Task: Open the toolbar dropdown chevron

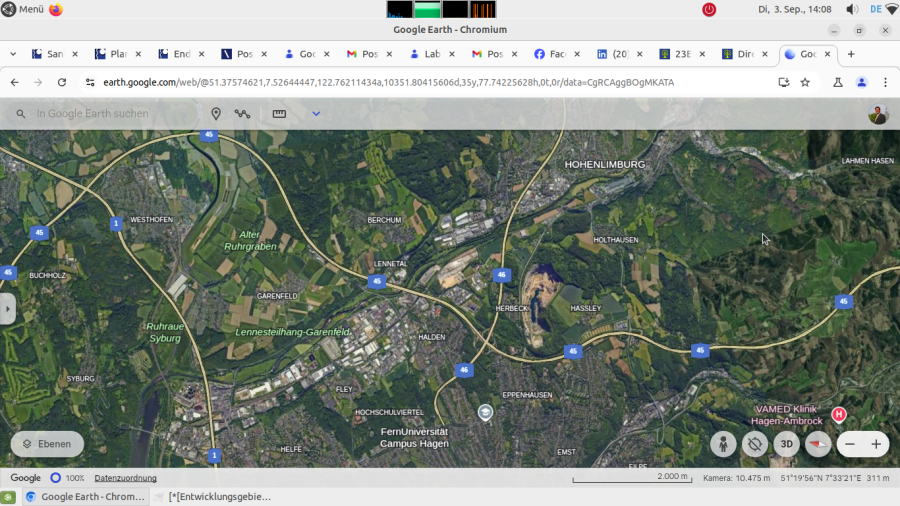Action: (316, 114)
